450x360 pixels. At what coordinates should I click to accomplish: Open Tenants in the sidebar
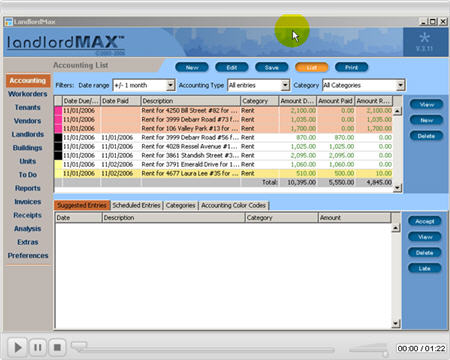pos(28,107)
